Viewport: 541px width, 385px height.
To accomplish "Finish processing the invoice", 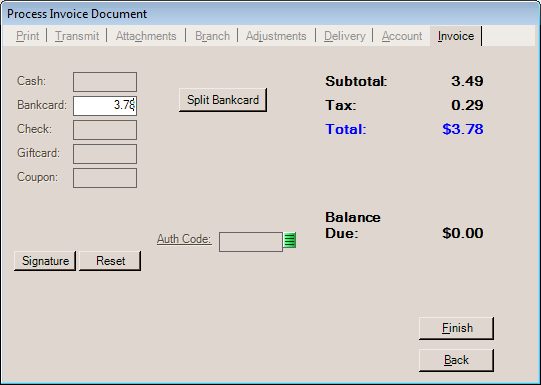I will (456, 328).
